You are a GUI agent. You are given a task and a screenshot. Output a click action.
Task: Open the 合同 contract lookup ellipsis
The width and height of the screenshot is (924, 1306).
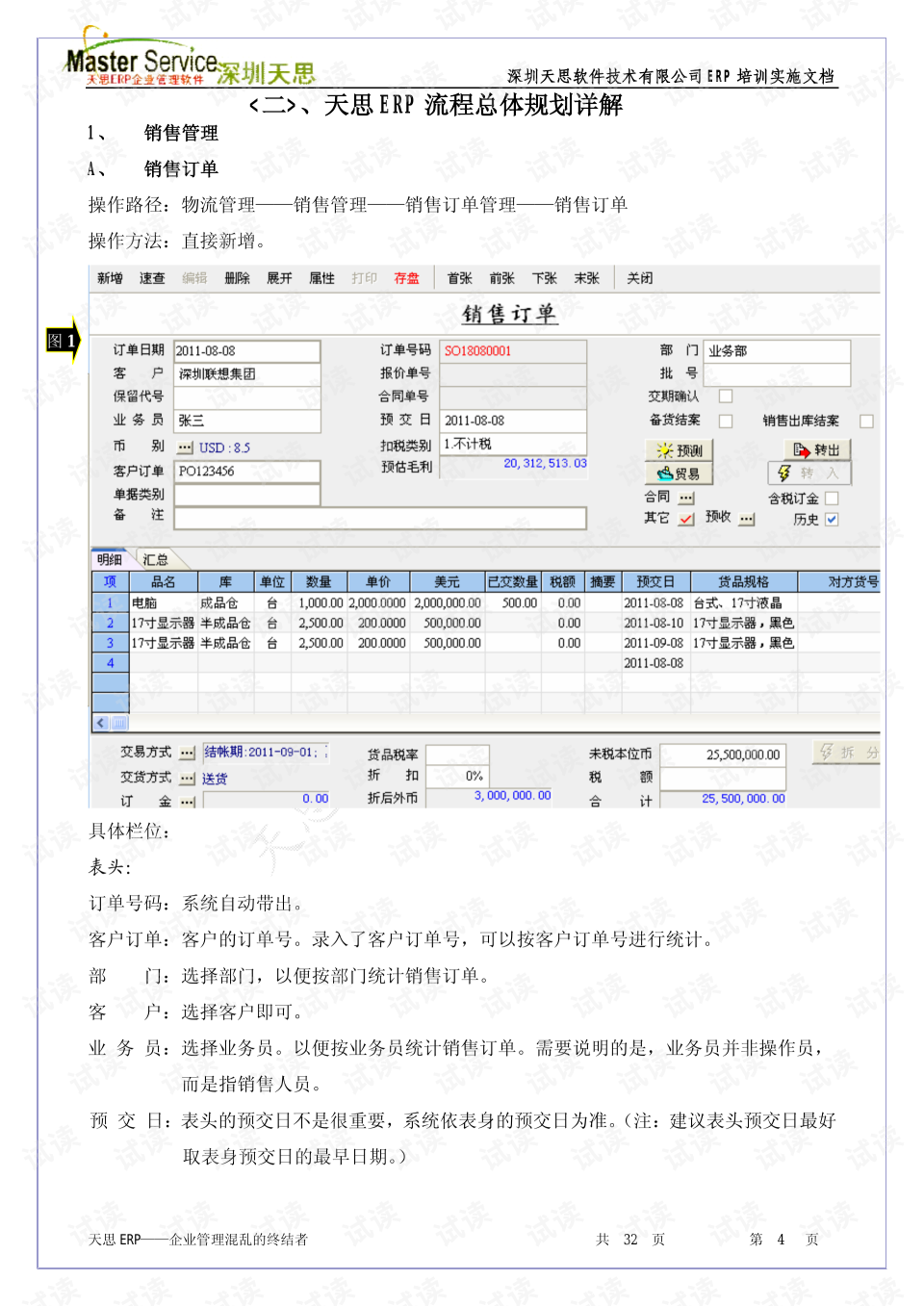(x=686, y=498)
